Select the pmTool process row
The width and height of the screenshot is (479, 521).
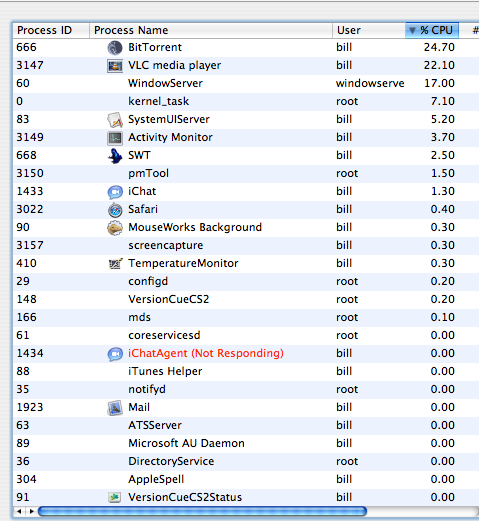pos(246,173)
